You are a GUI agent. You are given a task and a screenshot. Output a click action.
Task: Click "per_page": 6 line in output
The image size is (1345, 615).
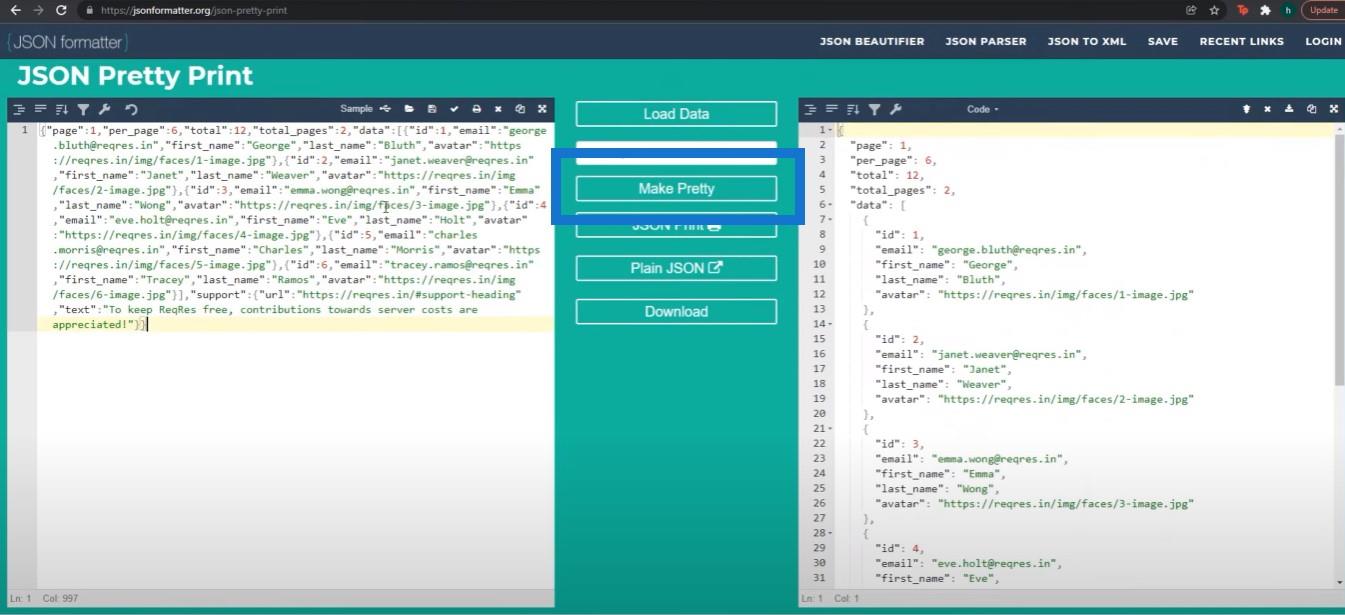pyautogui.click(x=893, y=160)
